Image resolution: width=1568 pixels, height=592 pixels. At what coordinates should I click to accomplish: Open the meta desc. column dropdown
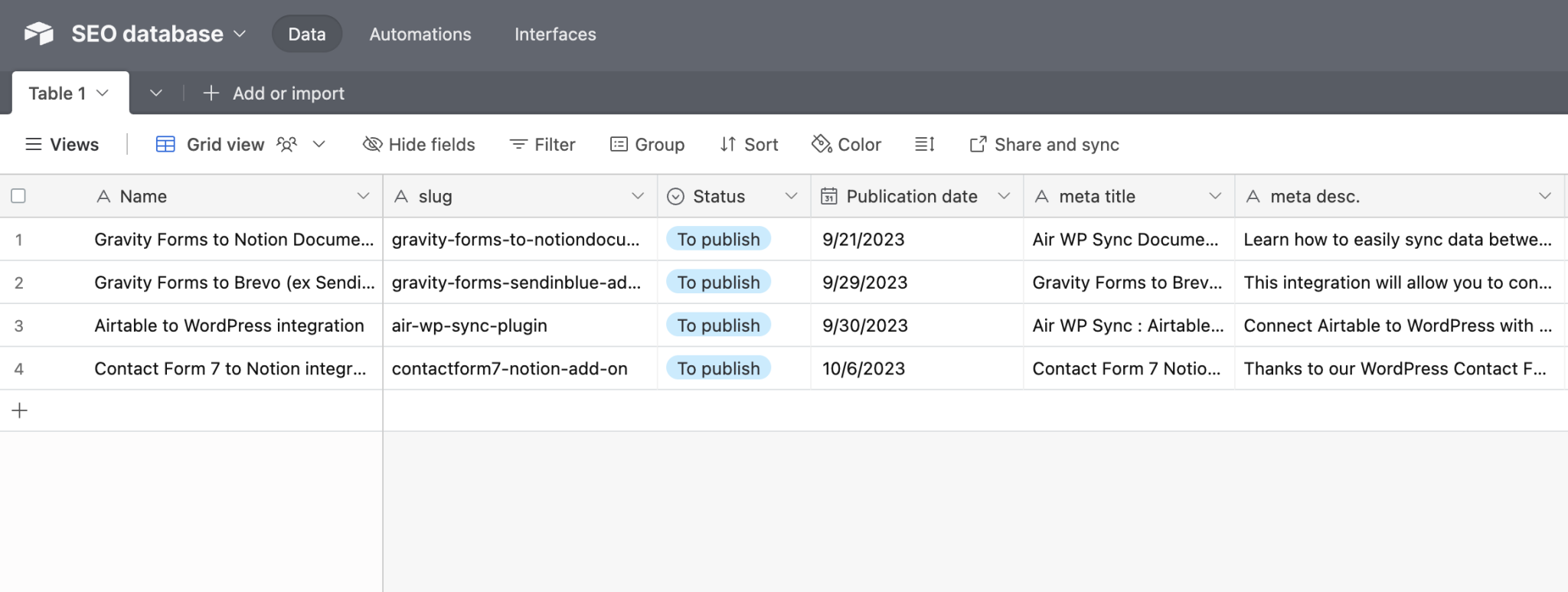(x=1545, y=196)
